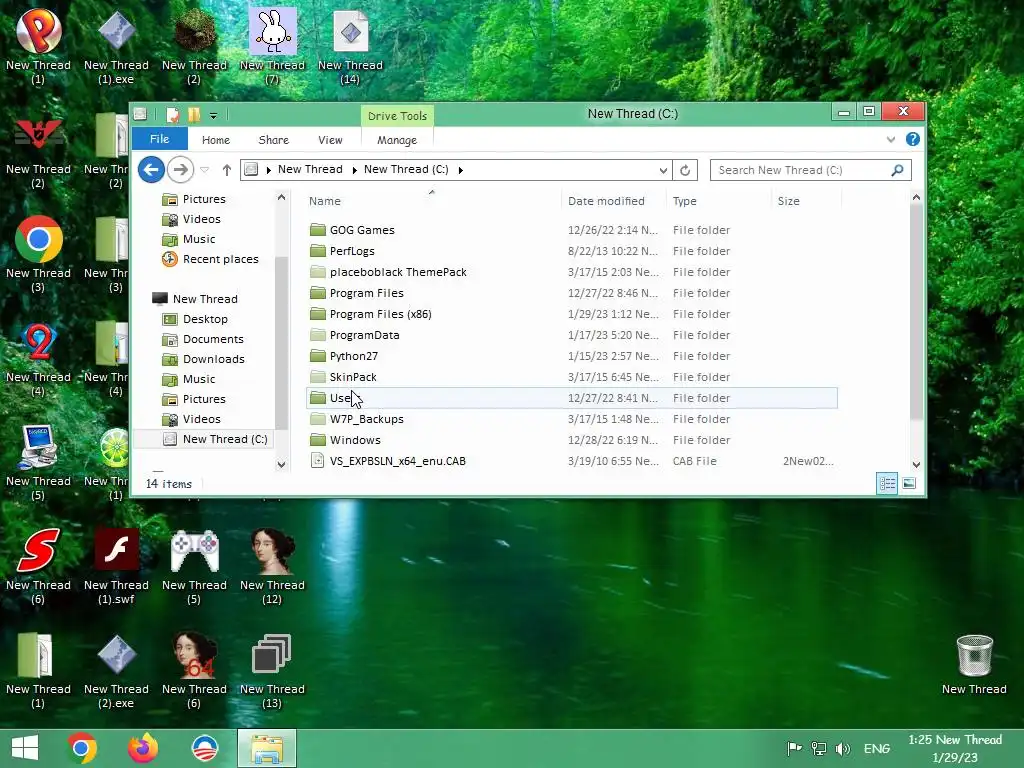Select the Chrome shortcut on the desktop
The image size is (1024, 768).
point(38,253)
